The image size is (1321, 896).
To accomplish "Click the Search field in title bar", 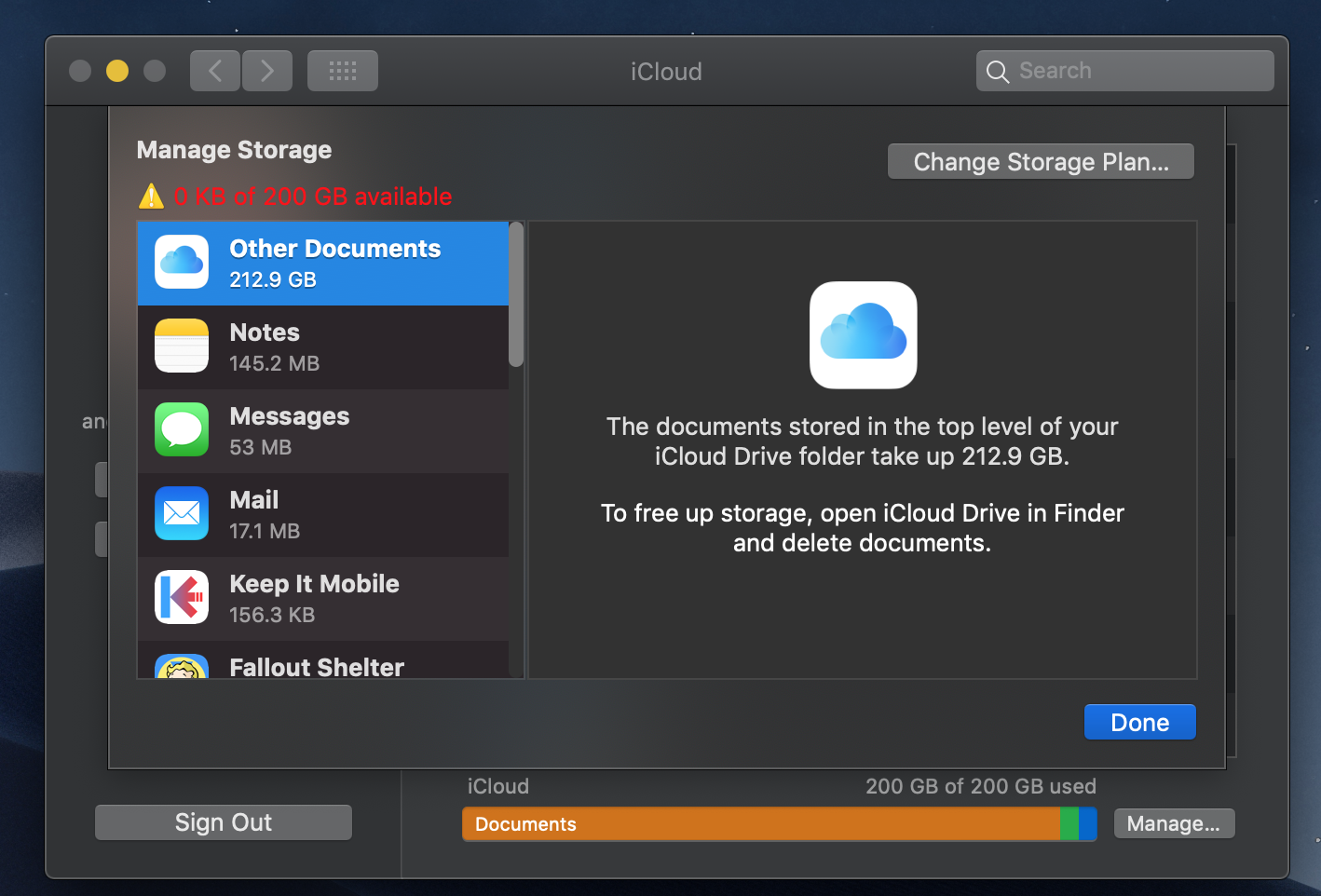I will click(1125, 71).
